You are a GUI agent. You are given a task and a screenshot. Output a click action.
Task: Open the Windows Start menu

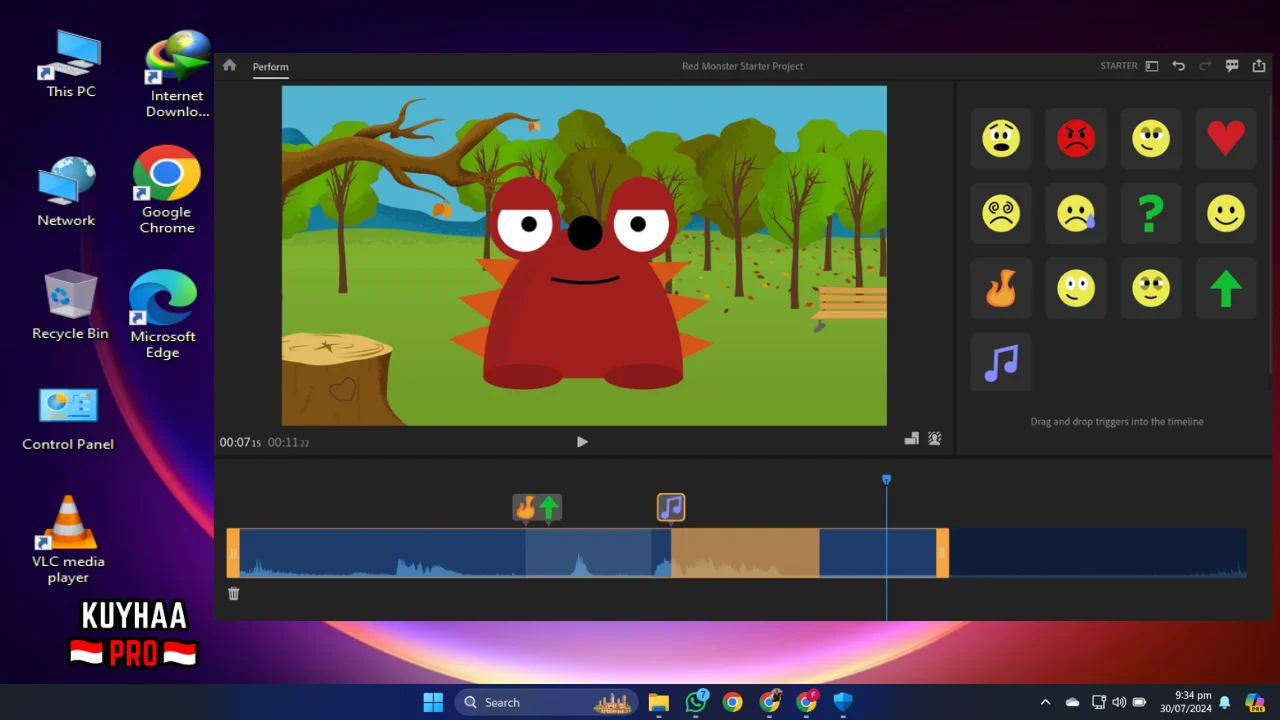(433, 702)
